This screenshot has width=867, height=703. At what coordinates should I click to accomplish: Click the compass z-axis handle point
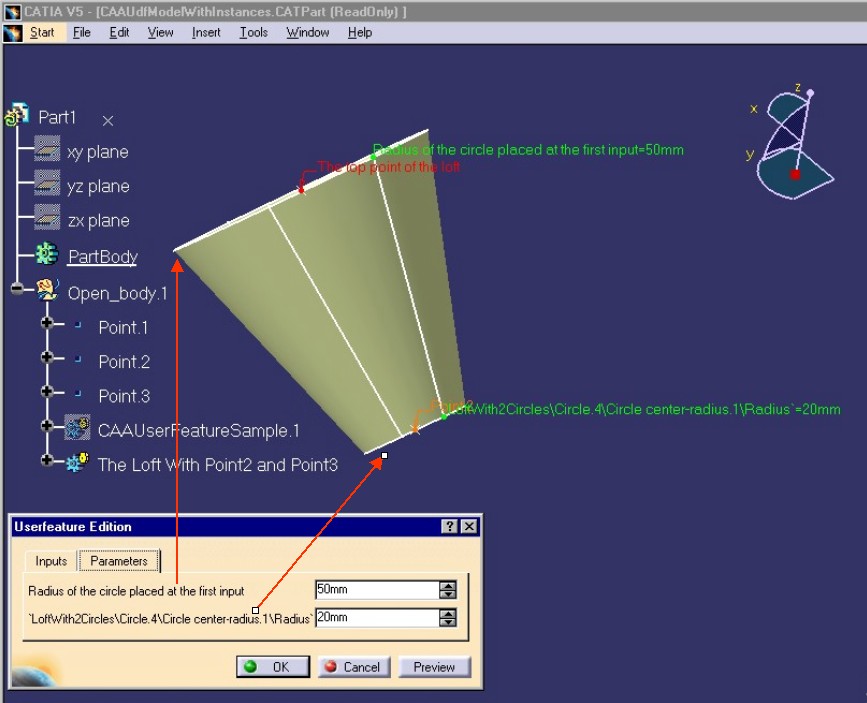[810, 93]
